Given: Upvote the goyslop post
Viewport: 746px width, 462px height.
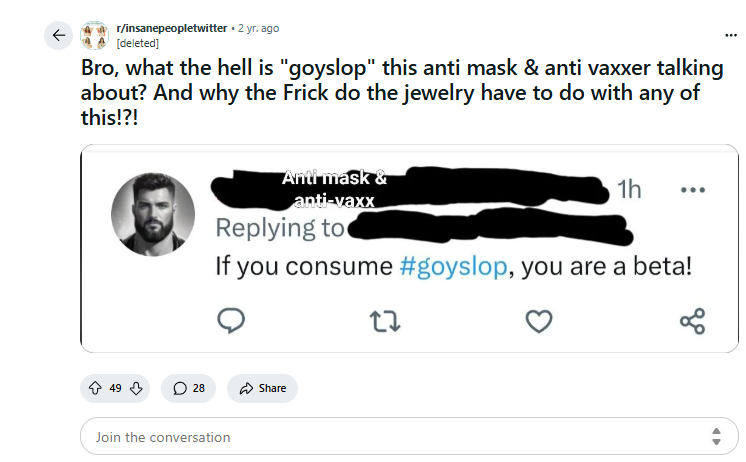Looking at the screenshot, I should click(95, 388).
